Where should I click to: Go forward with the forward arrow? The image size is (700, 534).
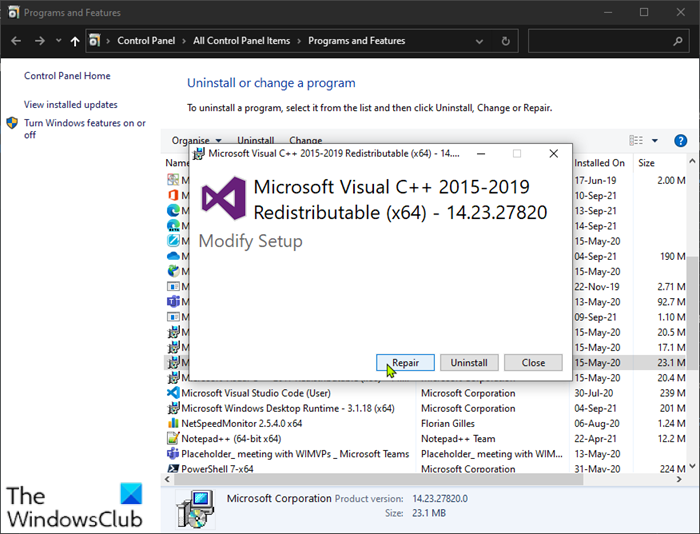40,41
